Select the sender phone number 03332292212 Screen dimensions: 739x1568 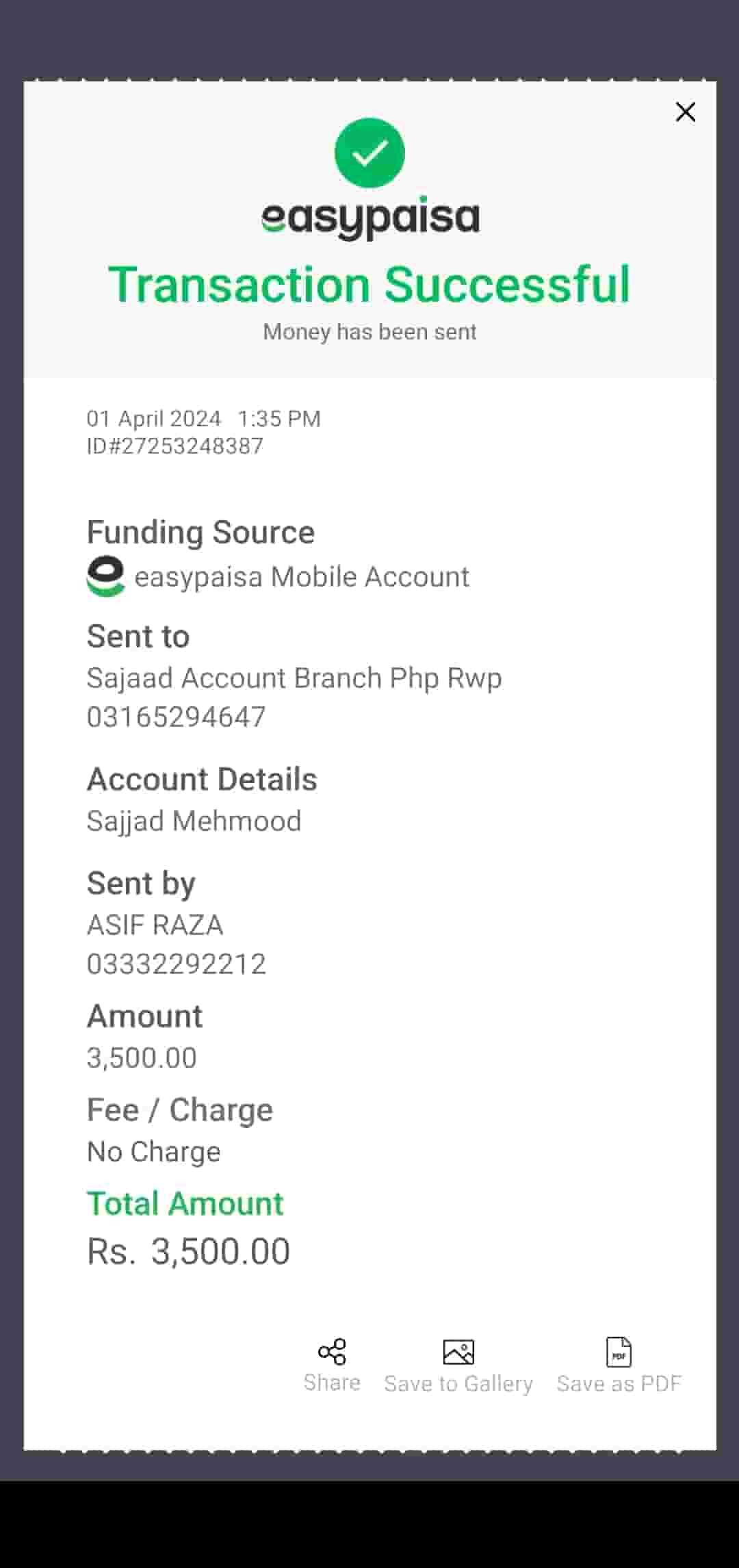coord(177,964)
